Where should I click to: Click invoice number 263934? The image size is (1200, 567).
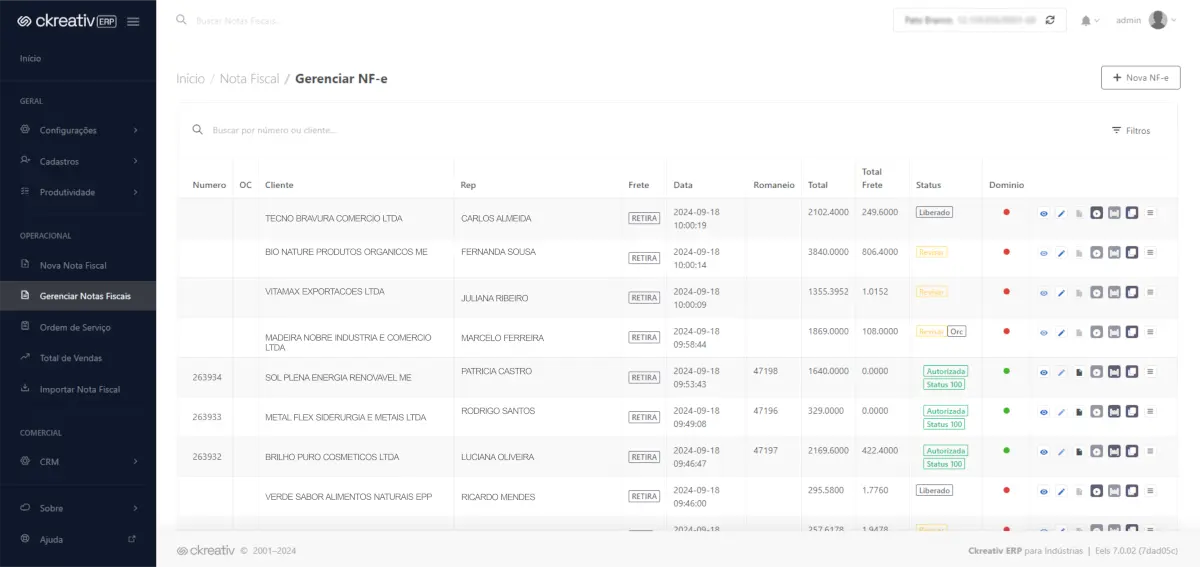click(x=207, y=377)
